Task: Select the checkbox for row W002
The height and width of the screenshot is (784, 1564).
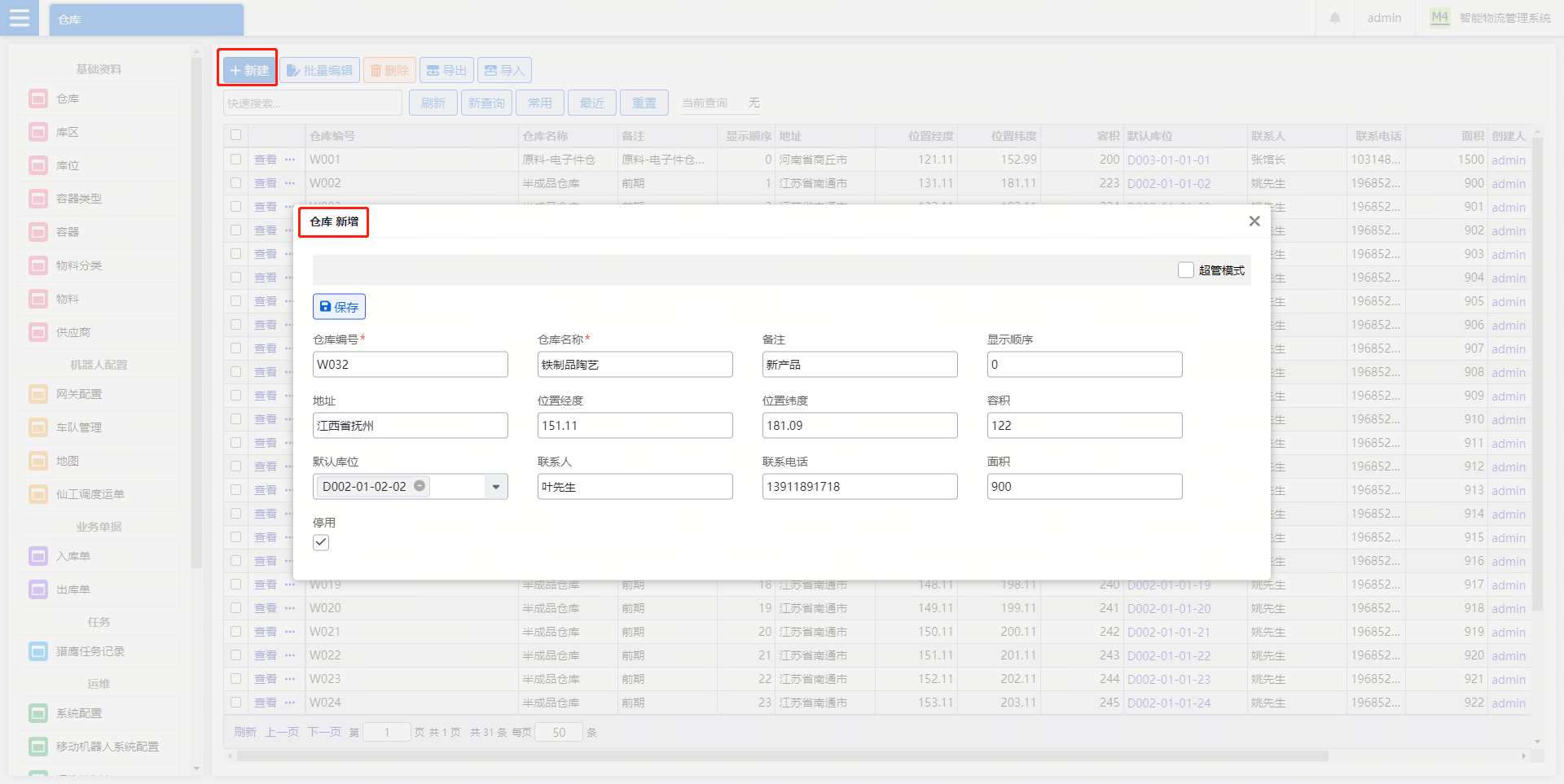Action: [235, 183]
